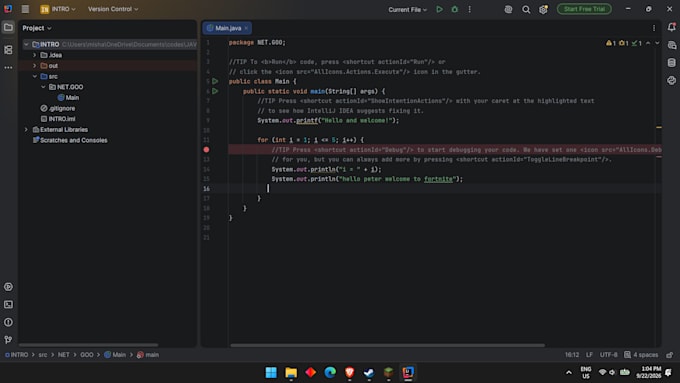This screenshot has height=383, width=680.
Task: Click the Project panel horizontal scrollbar
Action: click(x=88, y=345)
